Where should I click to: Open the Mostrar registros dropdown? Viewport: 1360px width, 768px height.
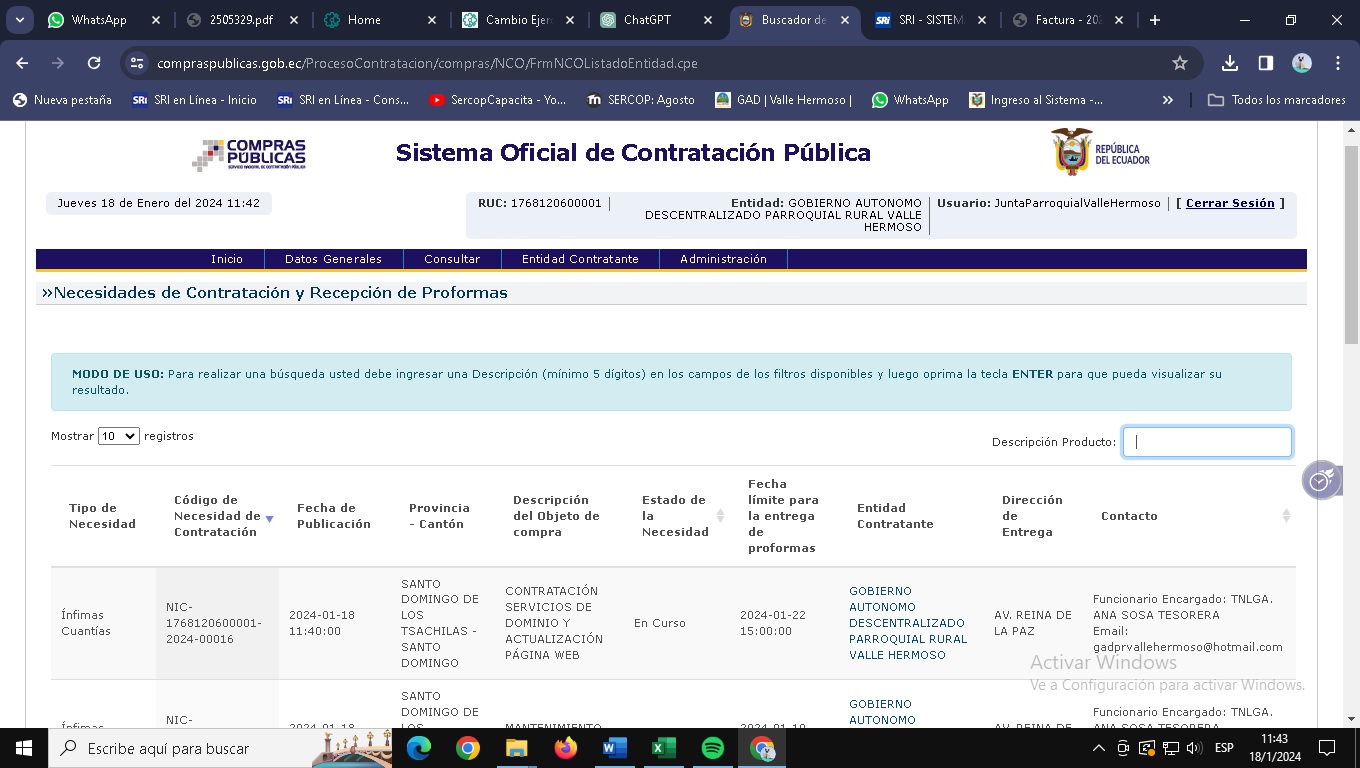pyautogui.click(x=118, y=436)
